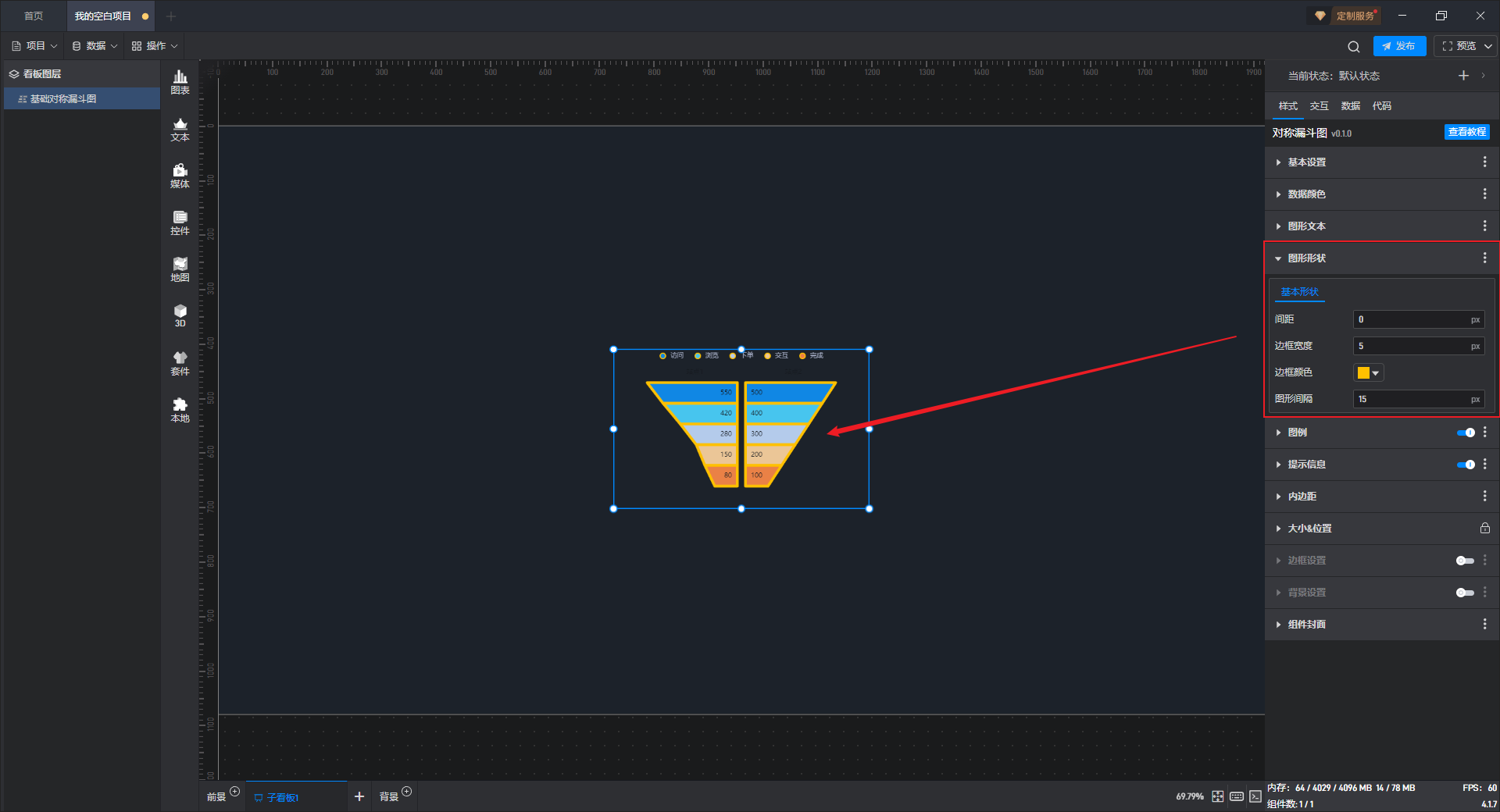
Task: Open the 图表 chart components panel
Action: [x=180, y=82]
